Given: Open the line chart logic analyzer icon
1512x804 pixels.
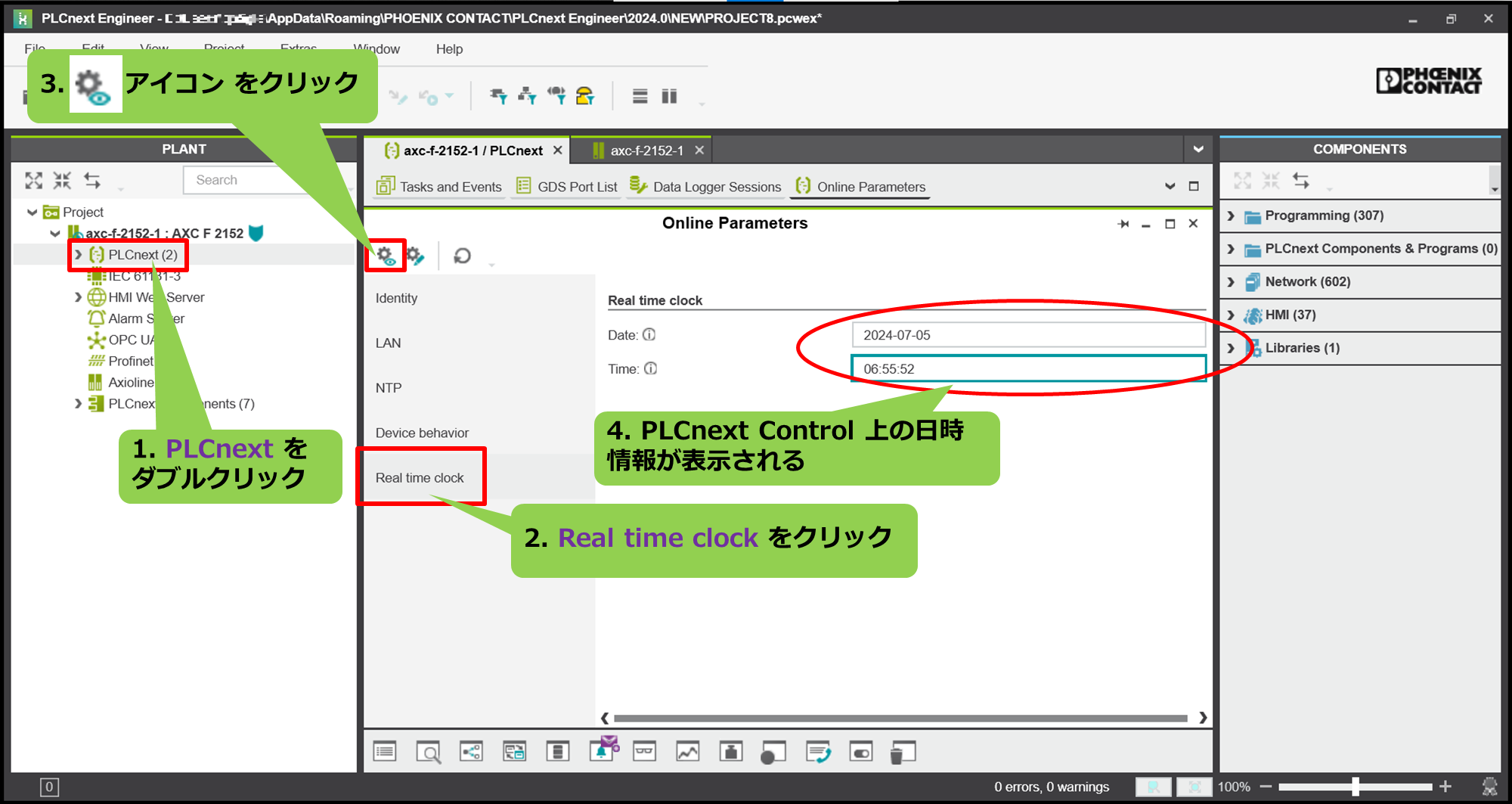Looking at the screenshot, I should tap(688, 752).
